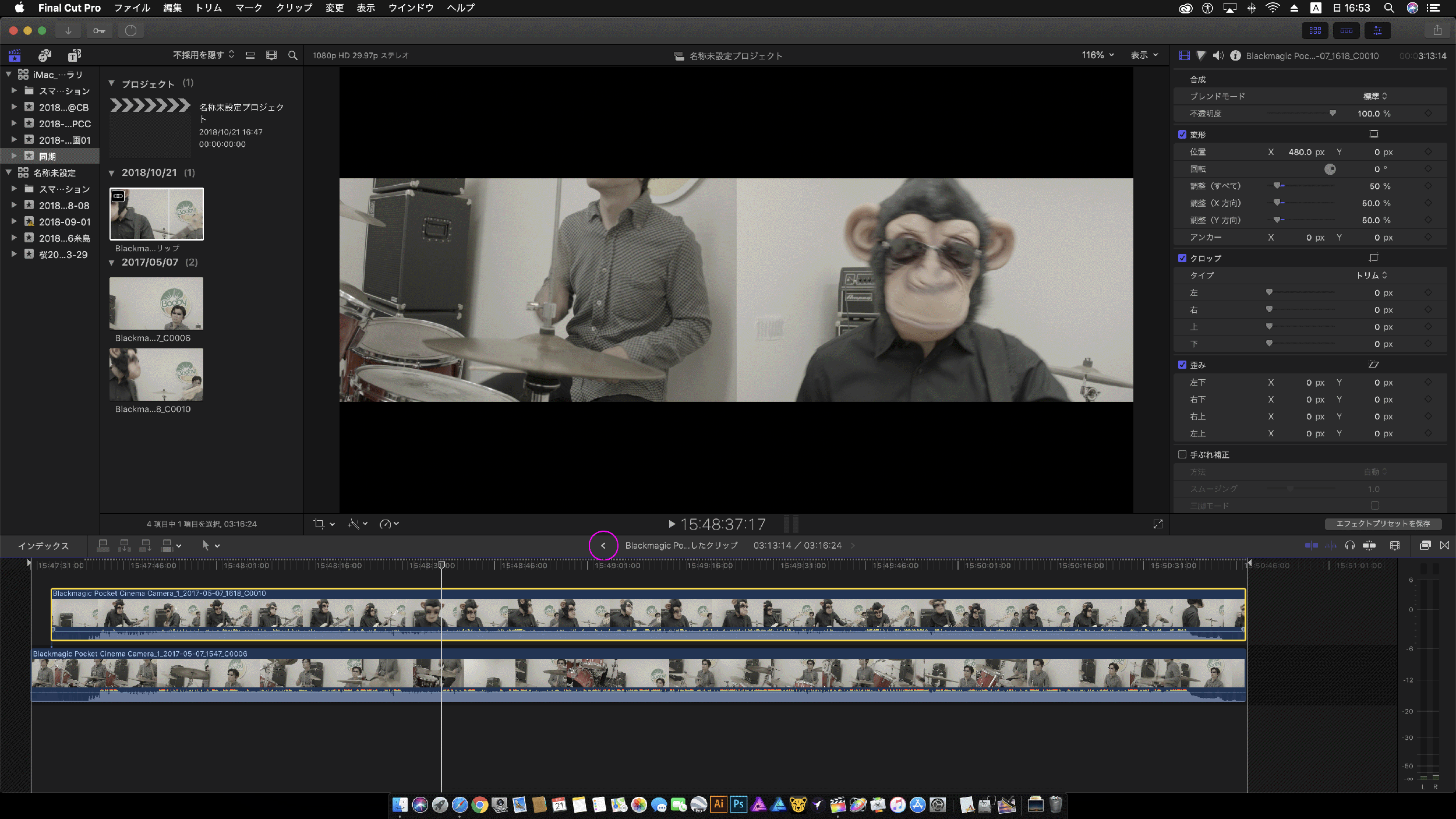This screenshot has height=819, width=1456.
Task: Open the audio inspector speaker icon
Action: pos(1218,55)
